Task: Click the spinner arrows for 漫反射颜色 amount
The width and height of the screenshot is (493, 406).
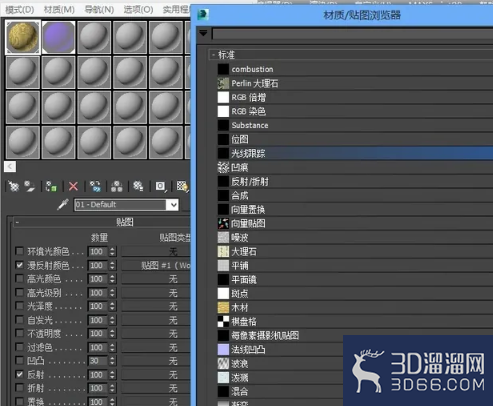Action: (x=112, y=265)
